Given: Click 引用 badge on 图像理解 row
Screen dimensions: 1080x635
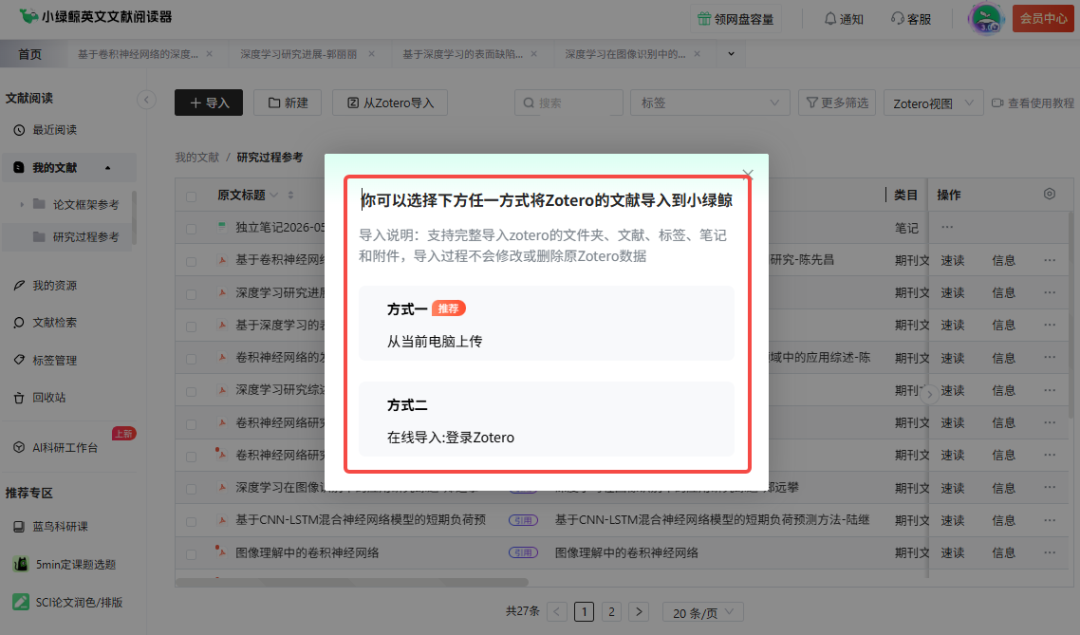Looking at the screenshot, I should pos(523,552).
